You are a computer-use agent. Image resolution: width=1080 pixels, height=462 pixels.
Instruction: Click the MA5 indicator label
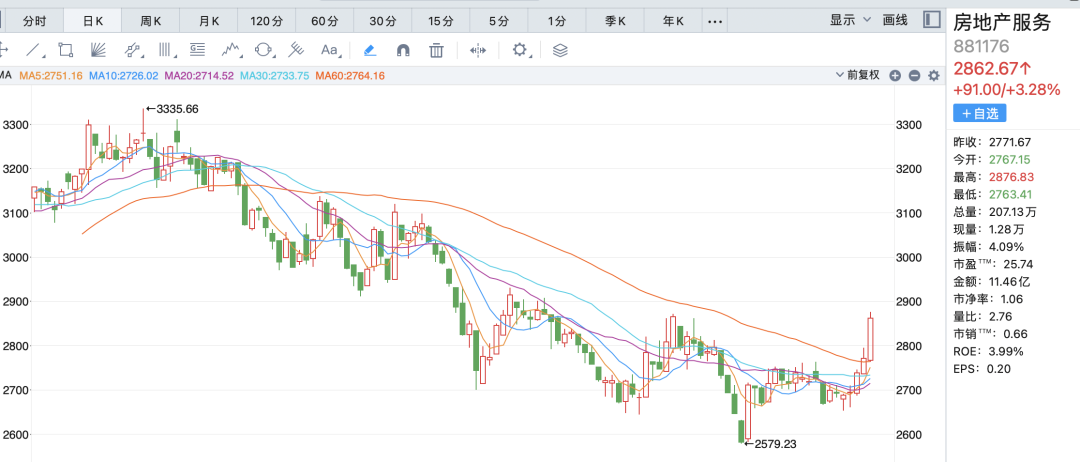click(x=51, y=76)
